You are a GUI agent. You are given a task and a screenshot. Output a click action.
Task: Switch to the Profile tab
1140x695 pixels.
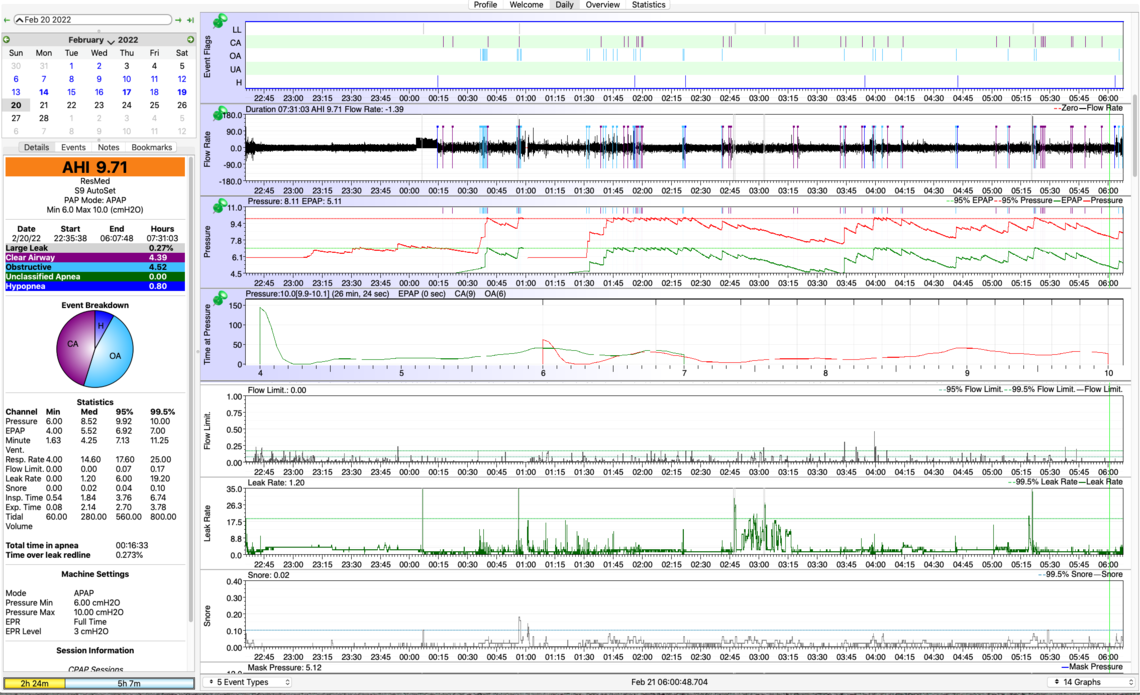485,4
